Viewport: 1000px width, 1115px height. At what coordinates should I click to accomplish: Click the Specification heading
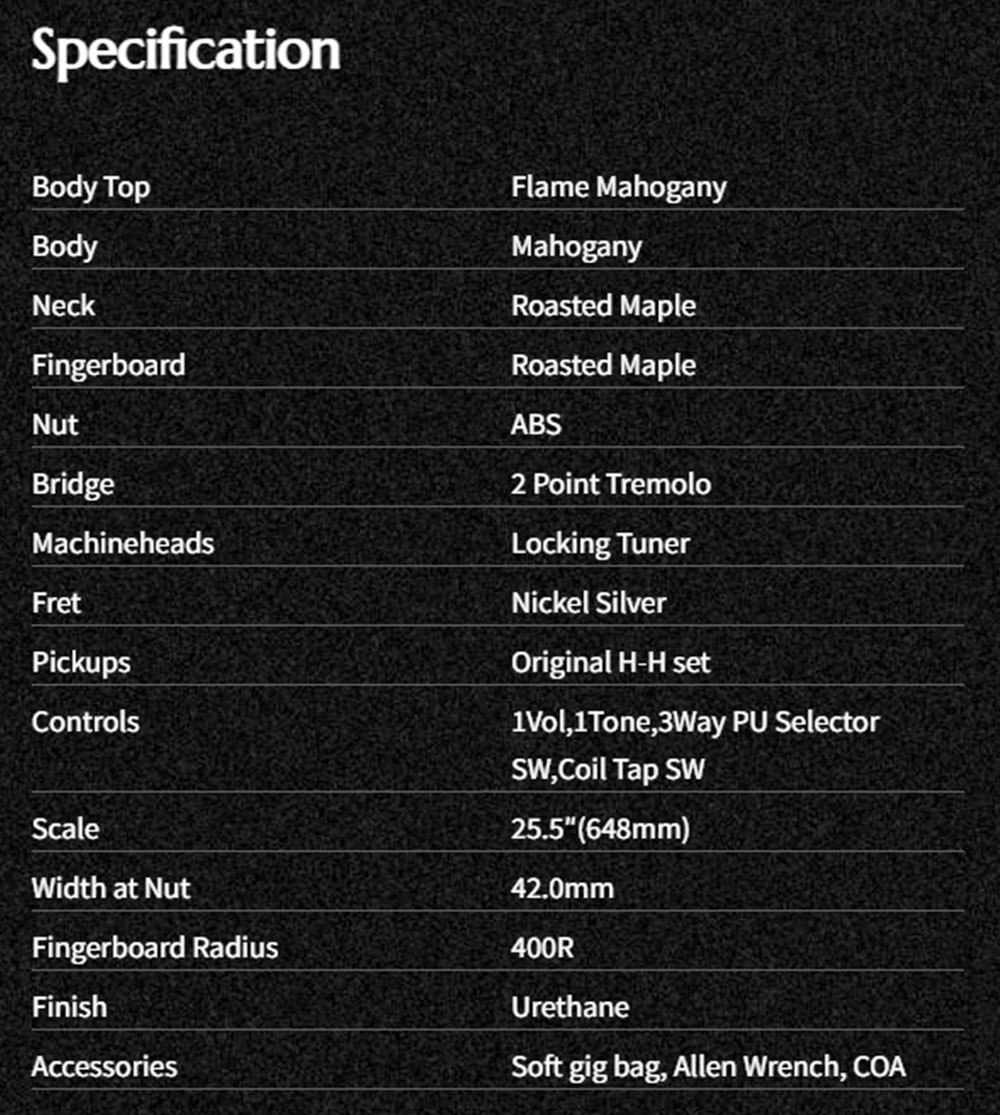coord(186,51)
